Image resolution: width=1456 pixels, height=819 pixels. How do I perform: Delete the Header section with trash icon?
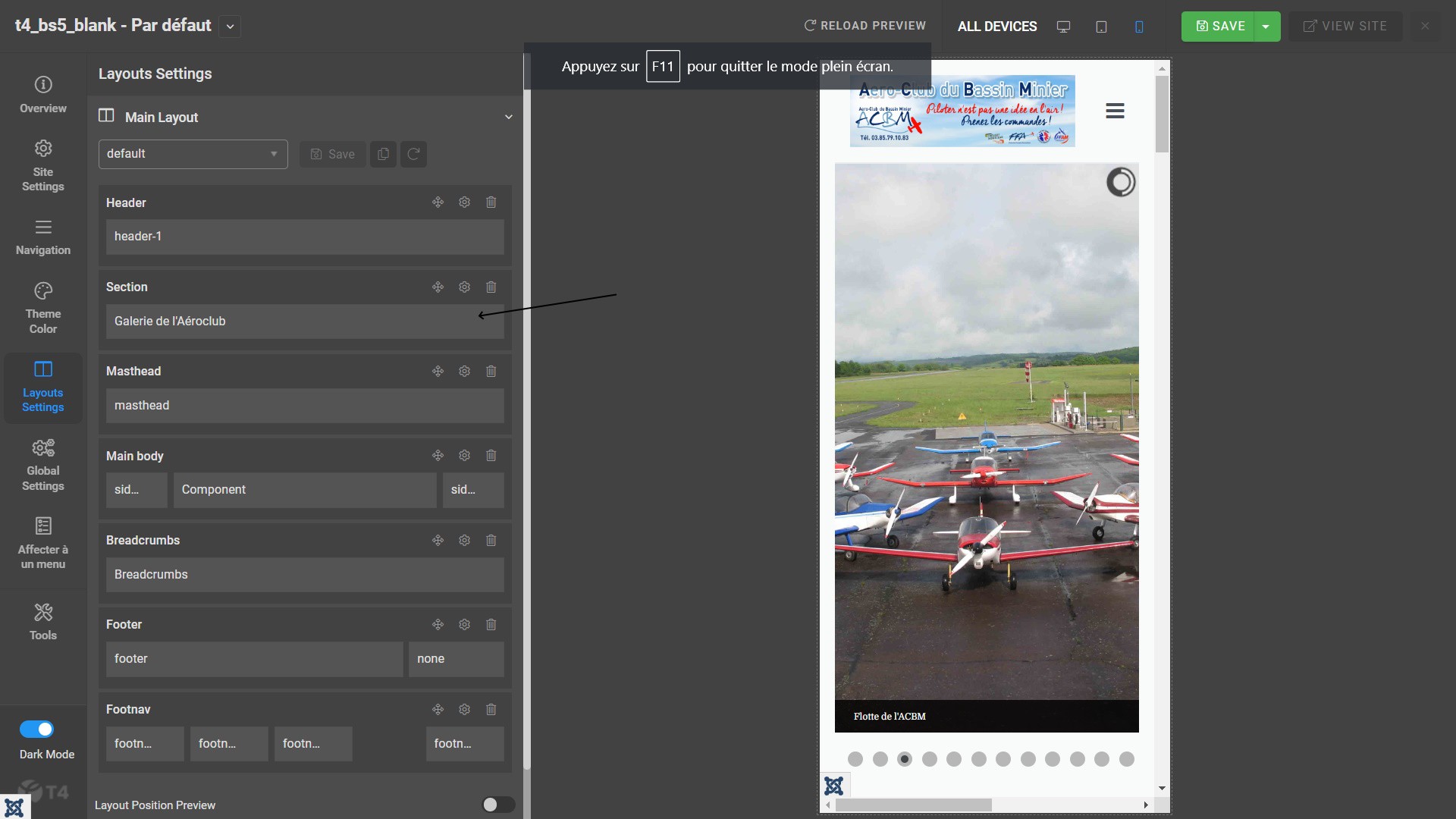click(x=491, y=202)
